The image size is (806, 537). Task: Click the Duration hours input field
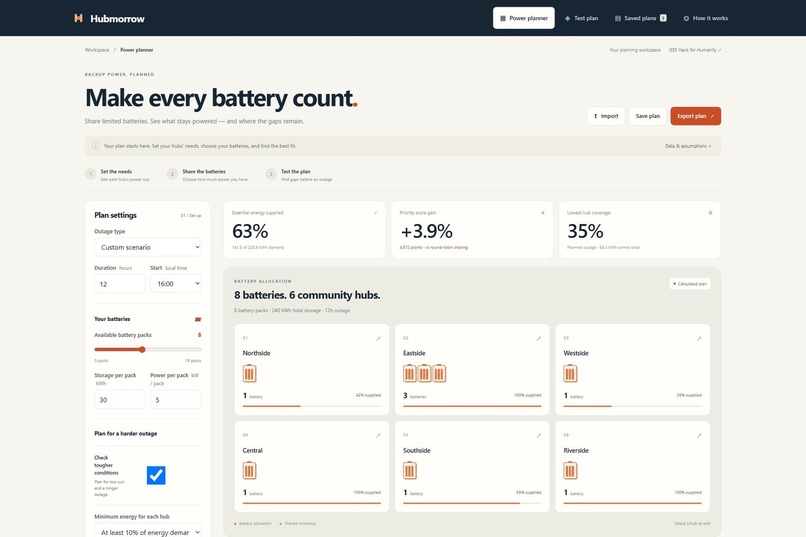tap(119, 284)
